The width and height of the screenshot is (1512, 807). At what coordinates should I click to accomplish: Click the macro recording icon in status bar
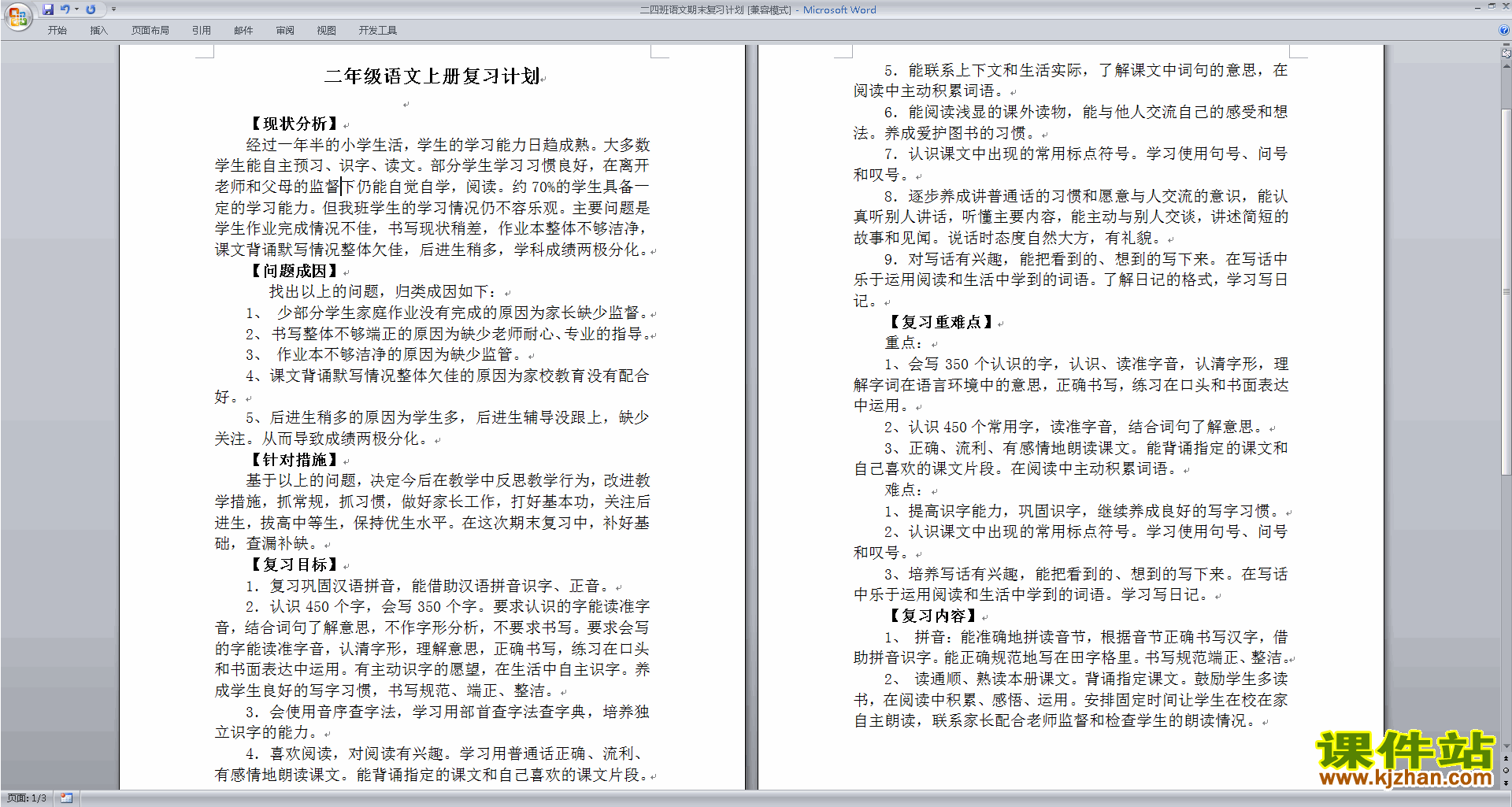(66, 798)
